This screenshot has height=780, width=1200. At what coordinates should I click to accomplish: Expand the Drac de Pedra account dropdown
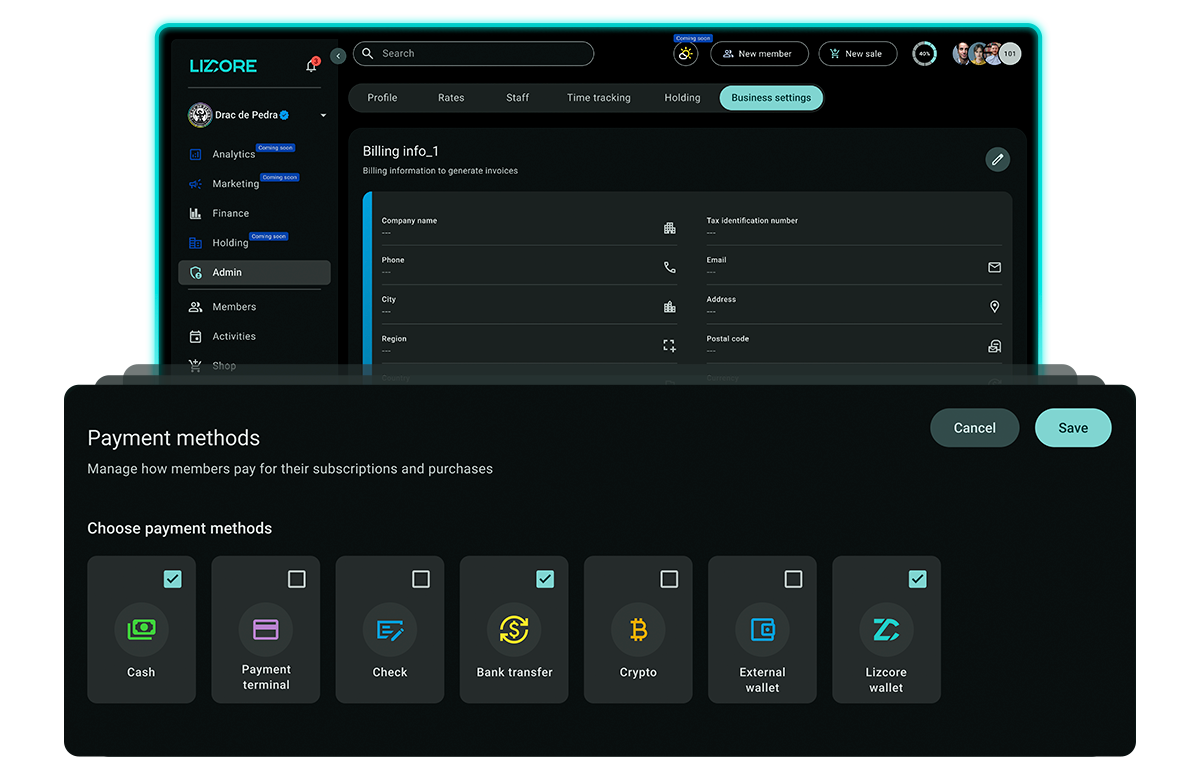(x=323, y=116)
